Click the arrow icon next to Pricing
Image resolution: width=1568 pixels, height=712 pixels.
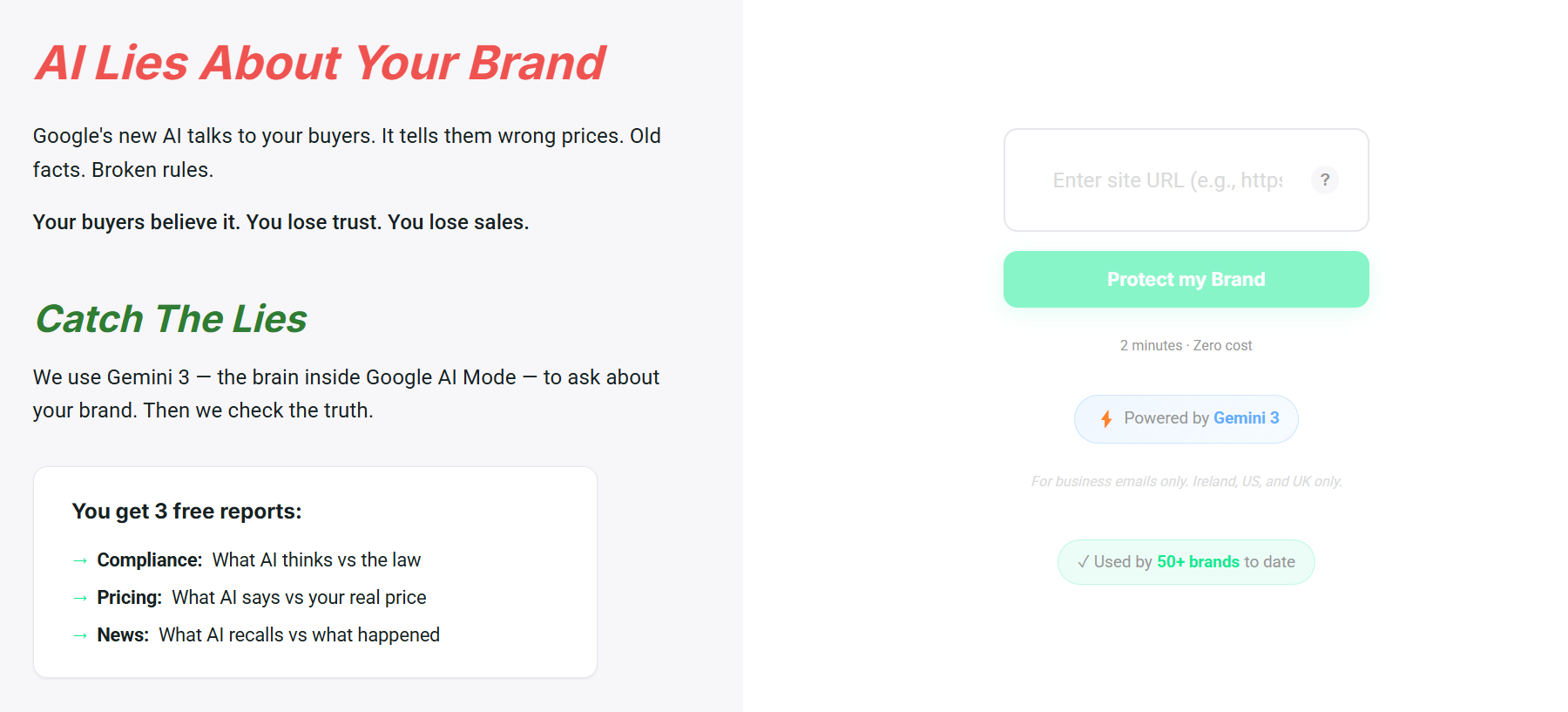tap(80, 598)
